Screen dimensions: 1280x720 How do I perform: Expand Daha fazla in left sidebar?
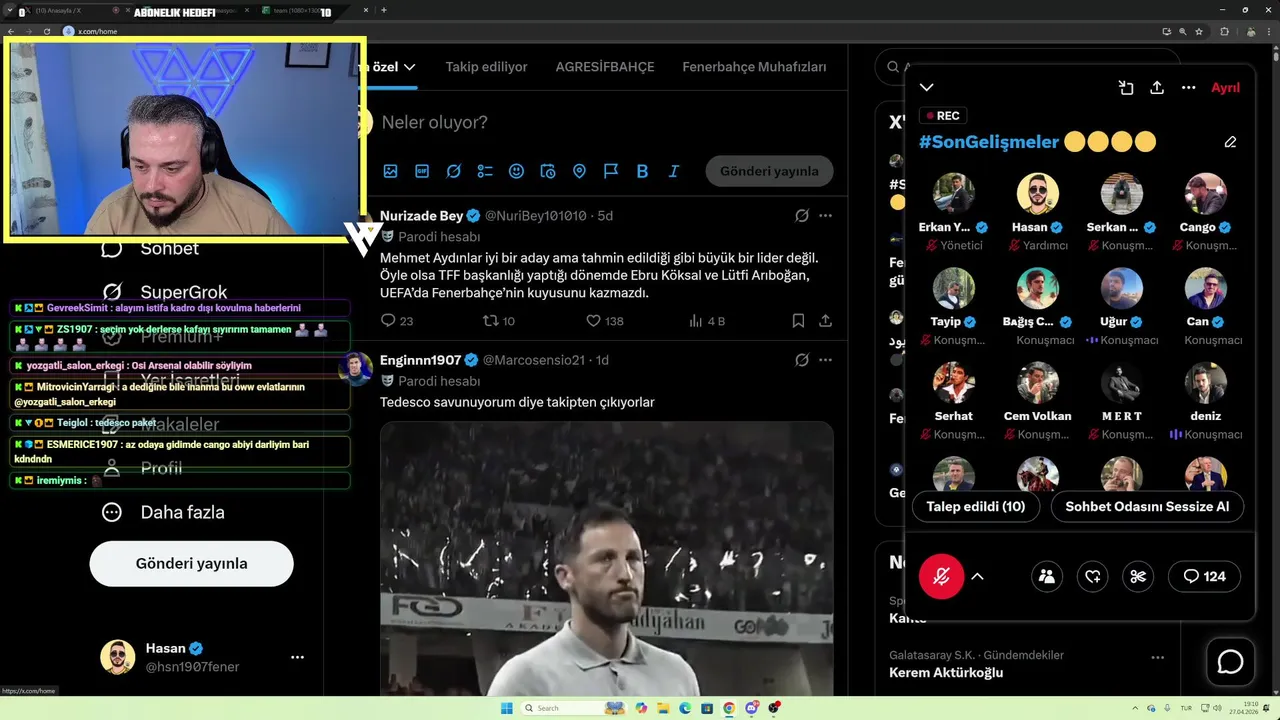(x=163, y=512)
